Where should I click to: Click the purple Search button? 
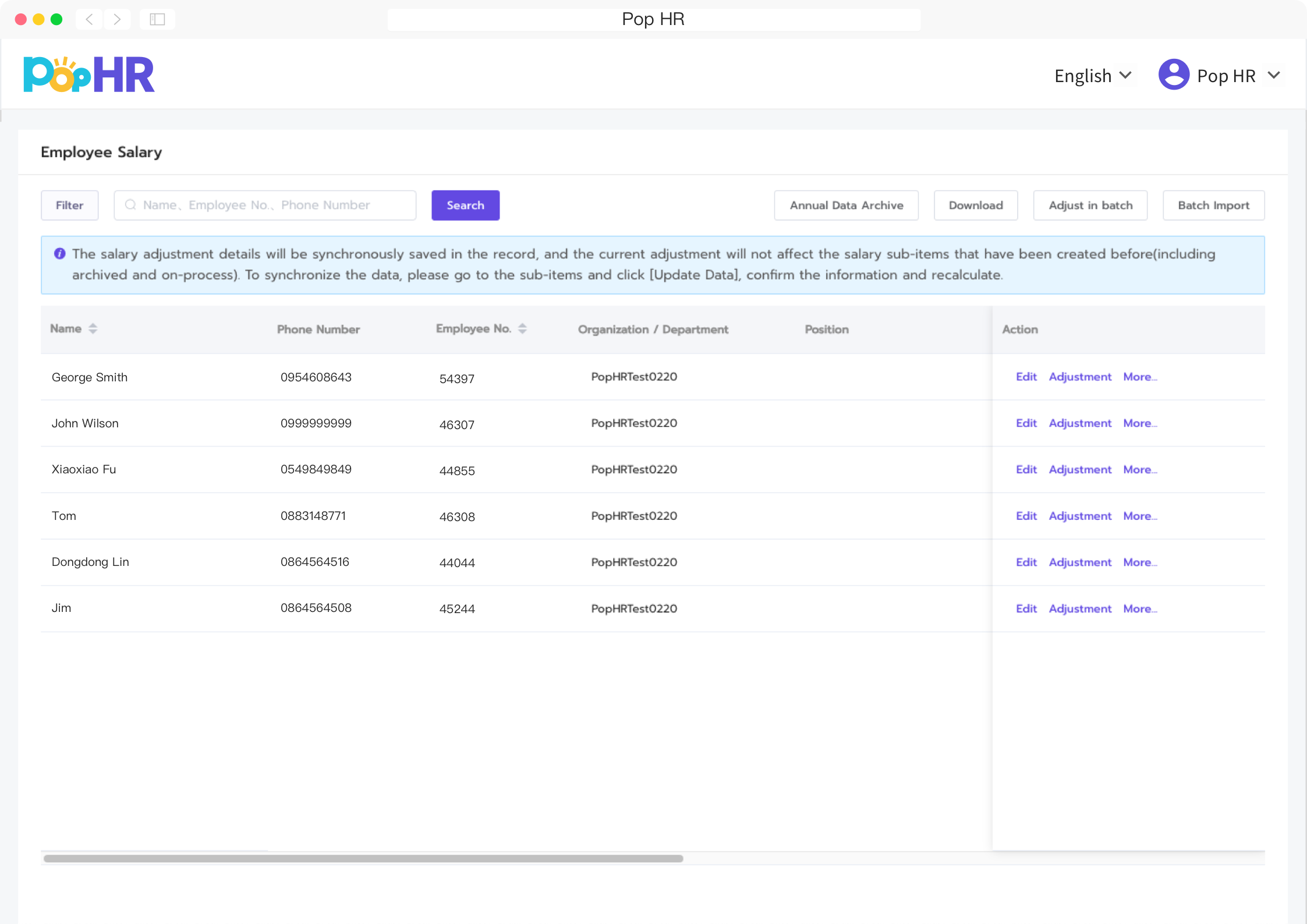click(x=465, y=205)
